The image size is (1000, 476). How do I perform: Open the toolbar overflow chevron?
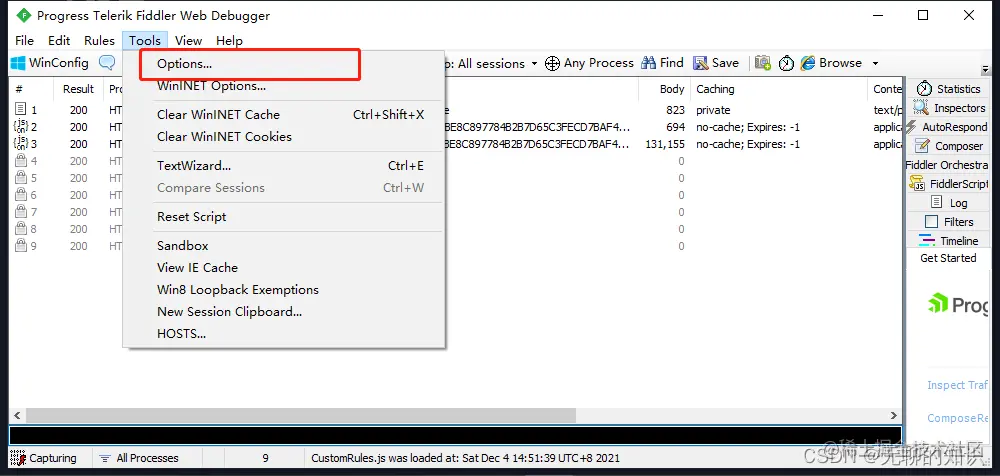pyautogui.click(x=985, y=68)
